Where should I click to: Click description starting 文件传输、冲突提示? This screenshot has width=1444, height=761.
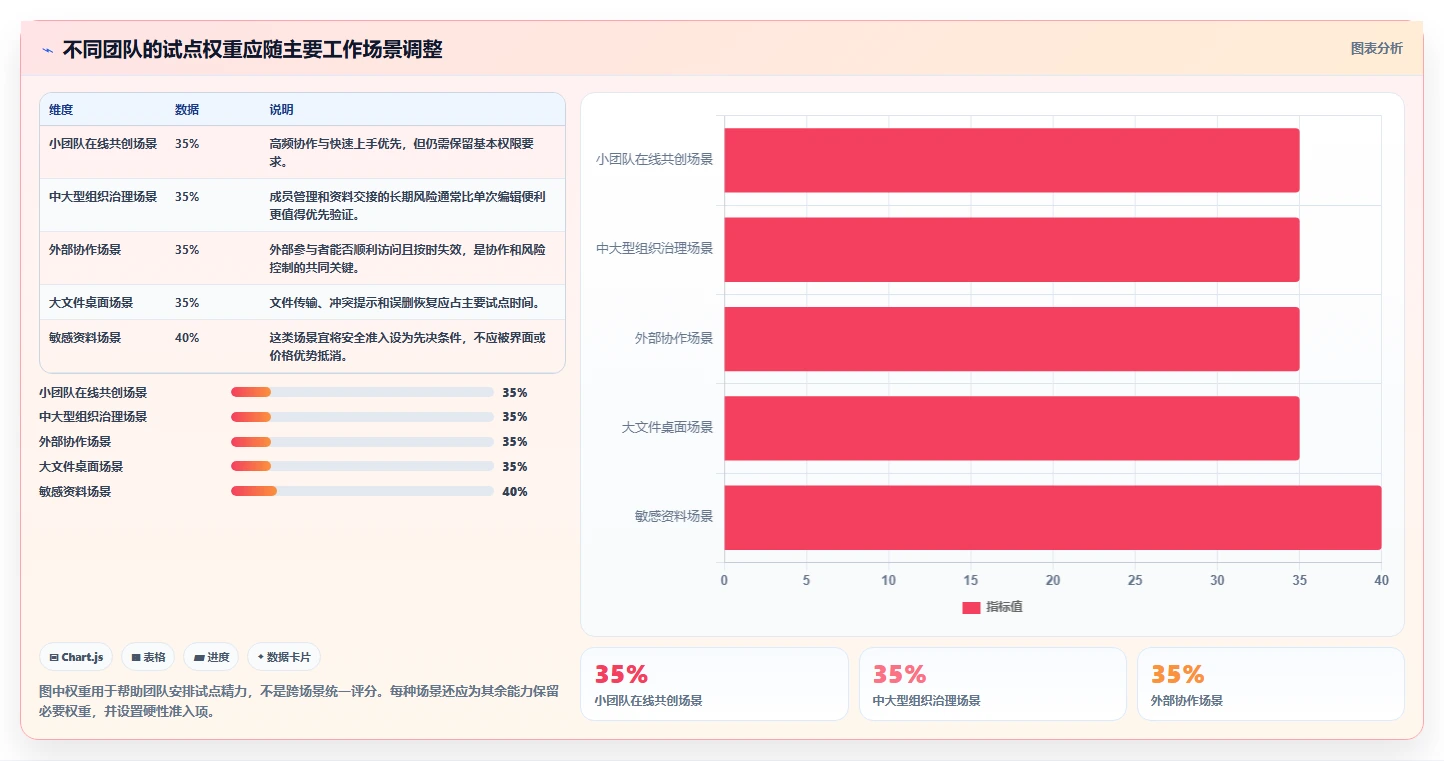(407, 303)
